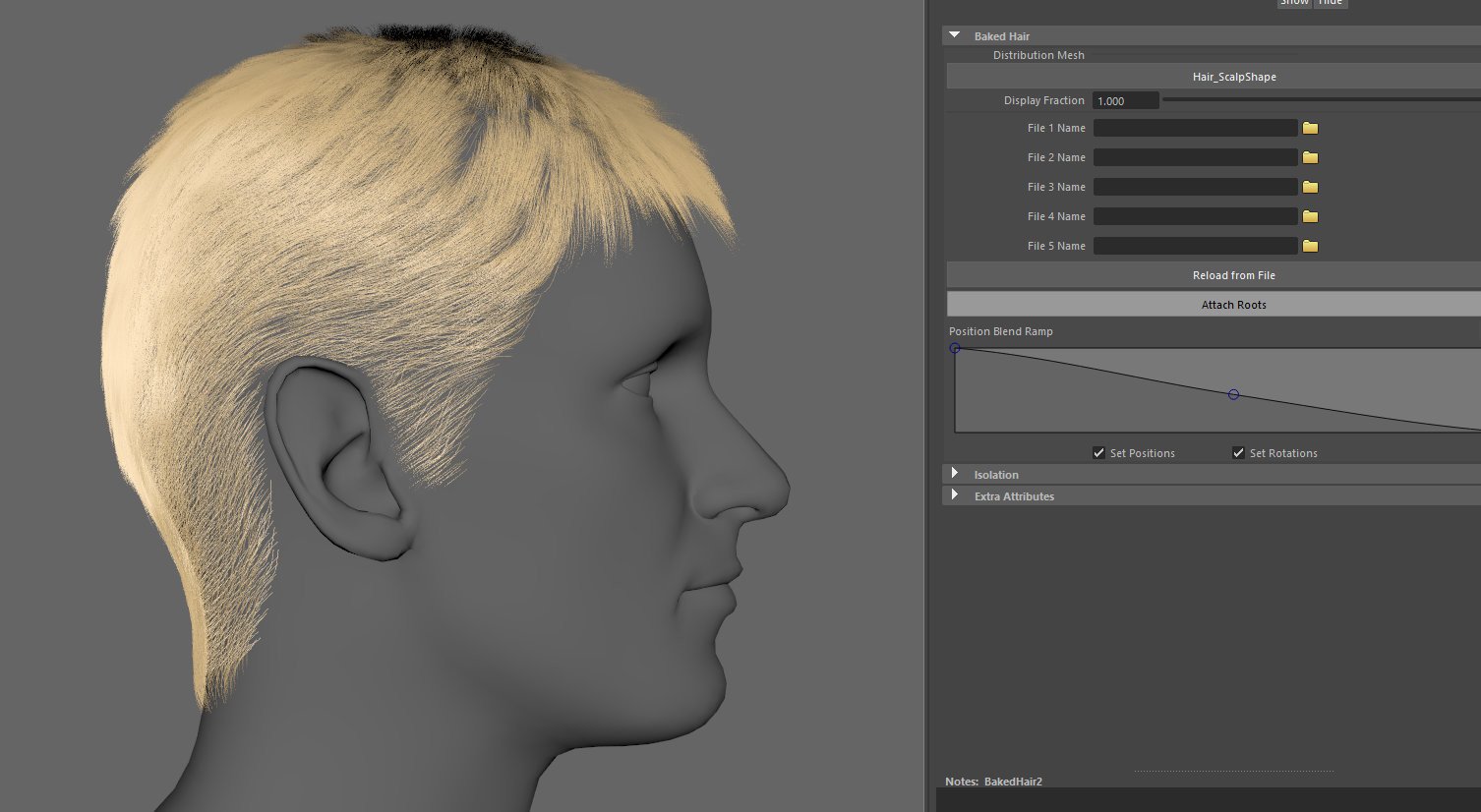Open the File 5 Name file browser

click(x=1310, y=245)
